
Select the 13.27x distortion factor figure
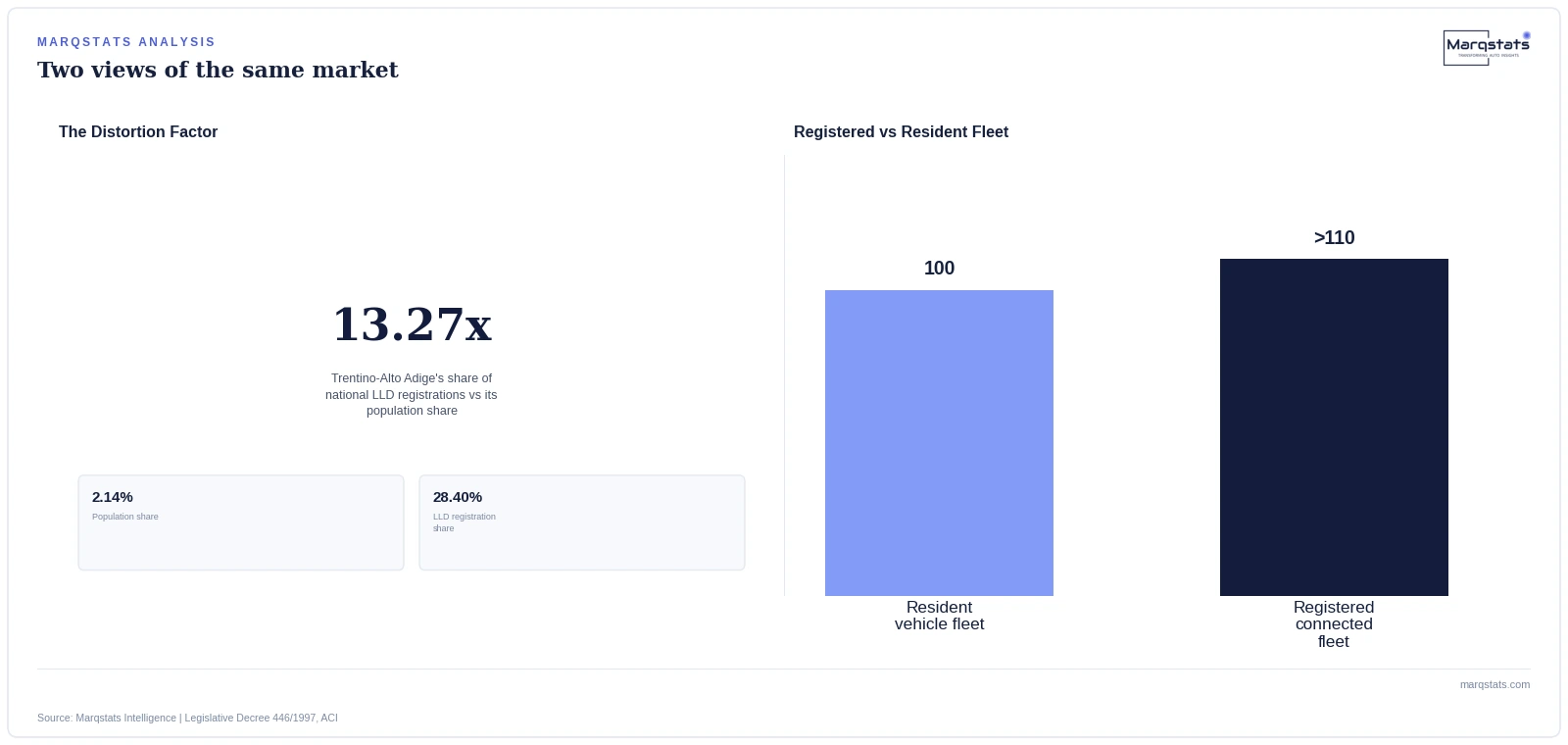click(x=412, y=324)
